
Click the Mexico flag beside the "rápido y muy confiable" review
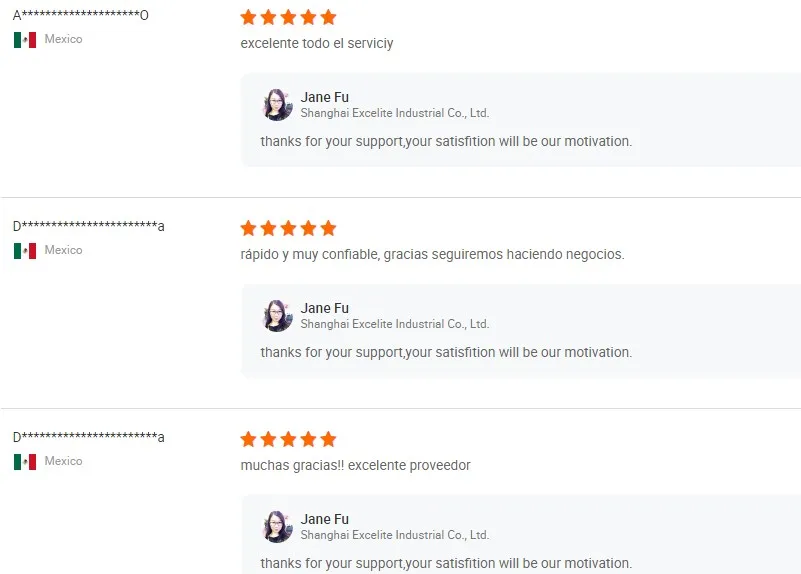[x=25, y=251]
